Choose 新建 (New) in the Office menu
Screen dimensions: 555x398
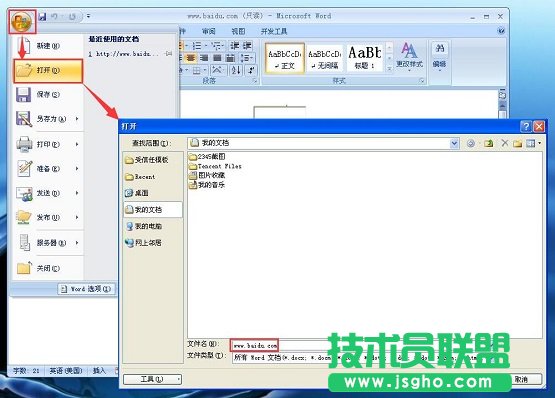coord(48,46)
